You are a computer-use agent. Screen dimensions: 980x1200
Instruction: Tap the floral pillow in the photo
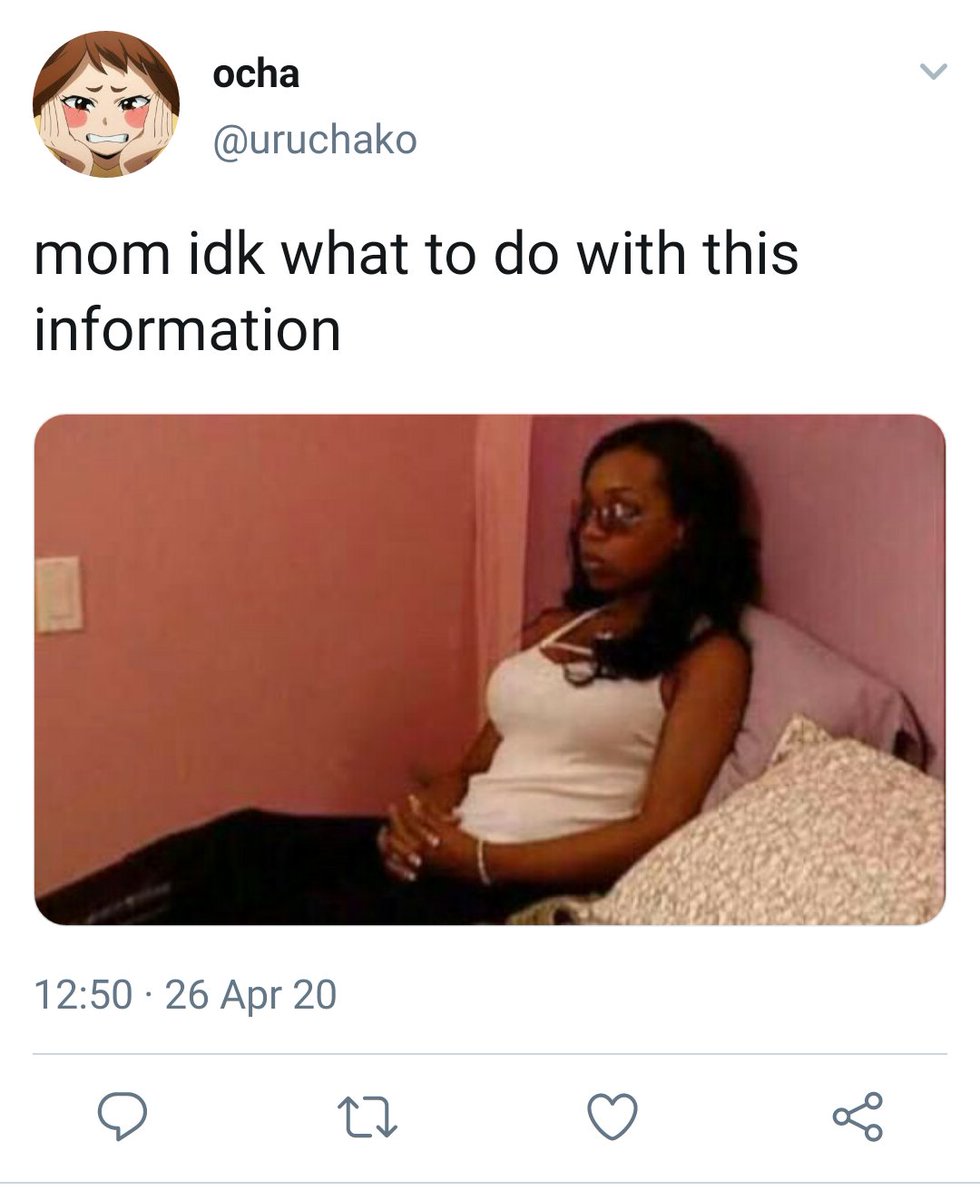pos(790,835)
